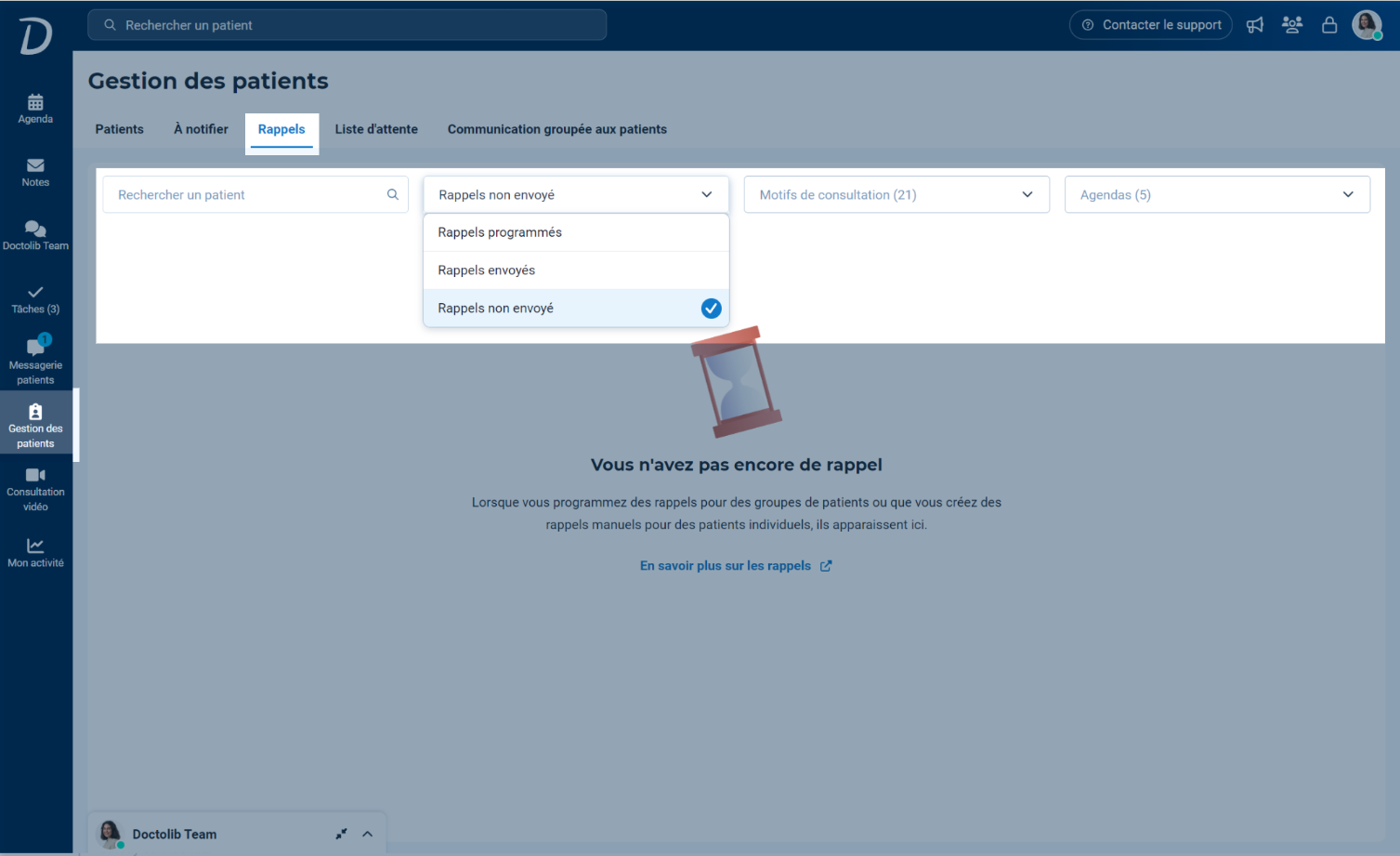Click the padlock lock icon in the header
The height and width of the screenshot is (856, 1400).
(x=1329, y=25)
